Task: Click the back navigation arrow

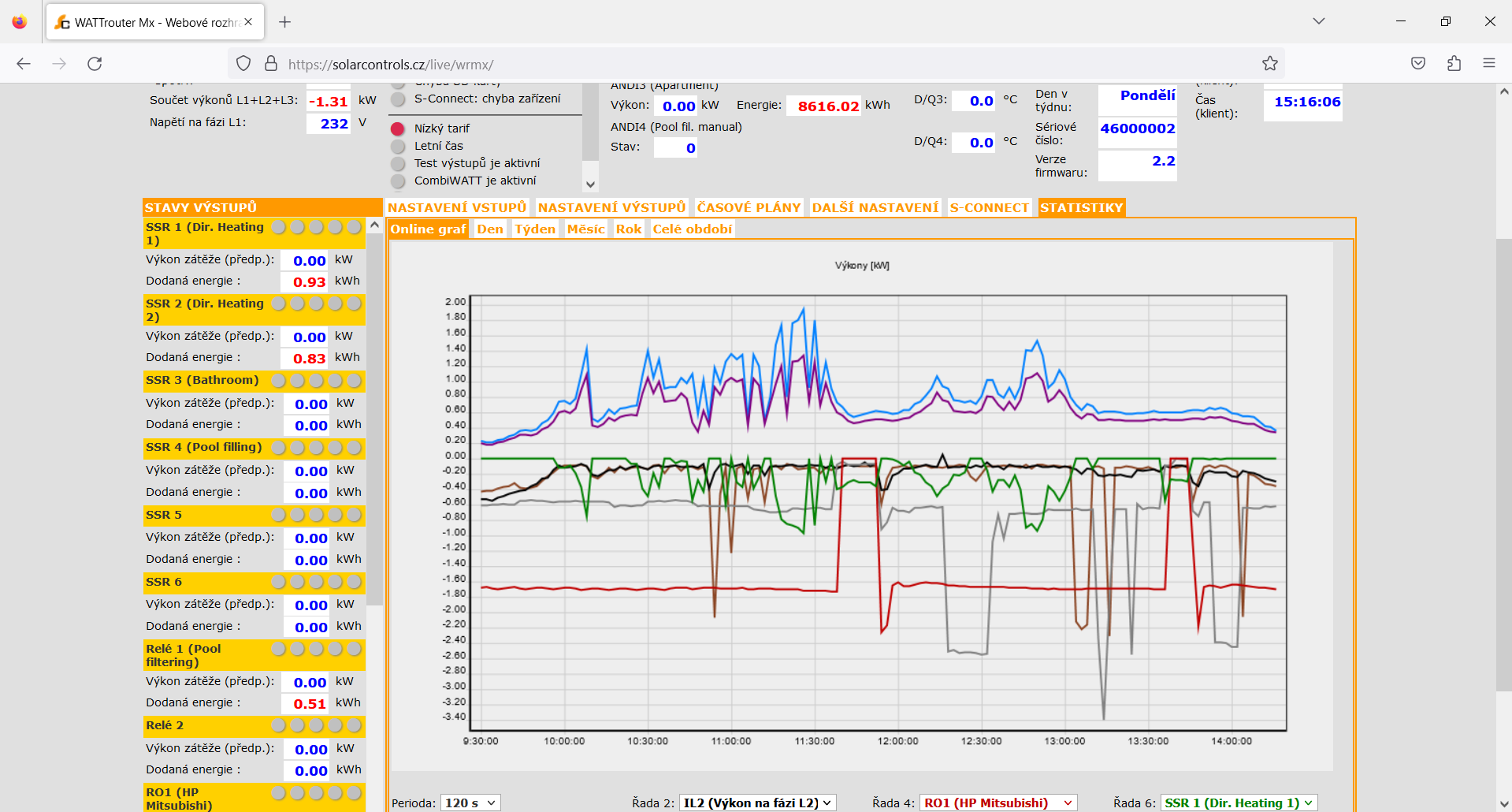Action: 23,64
